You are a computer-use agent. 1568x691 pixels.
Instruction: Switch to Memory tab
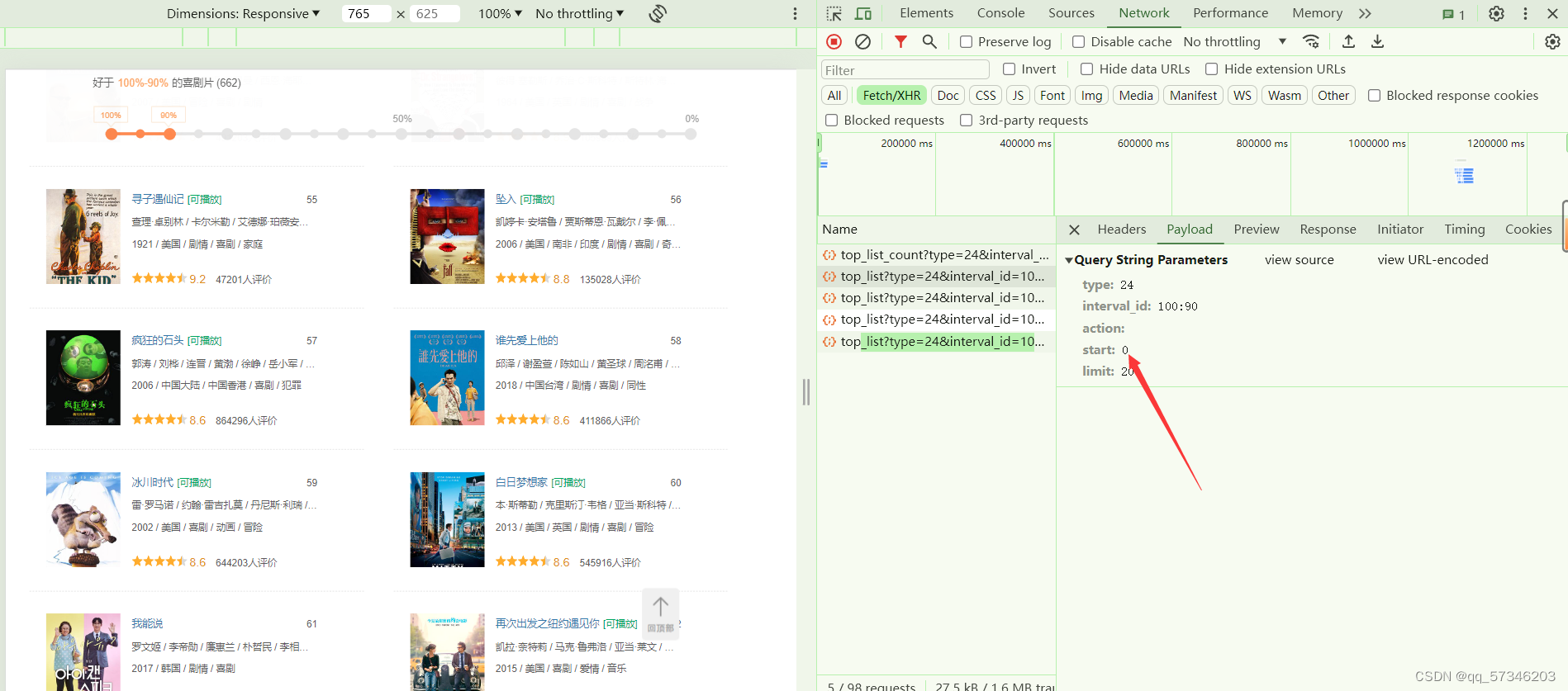pyautogui.click(x=1317, y=13)
